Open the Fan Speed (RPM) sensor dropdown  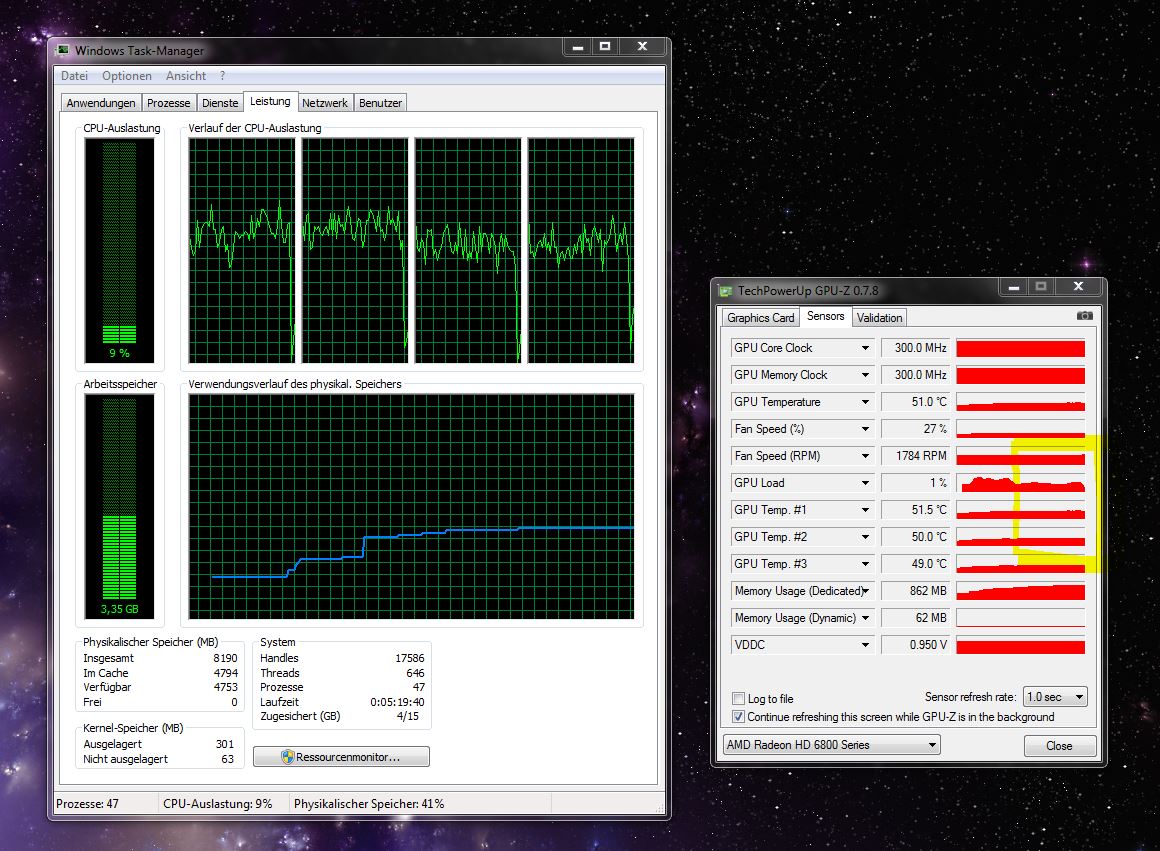(865, 456)
